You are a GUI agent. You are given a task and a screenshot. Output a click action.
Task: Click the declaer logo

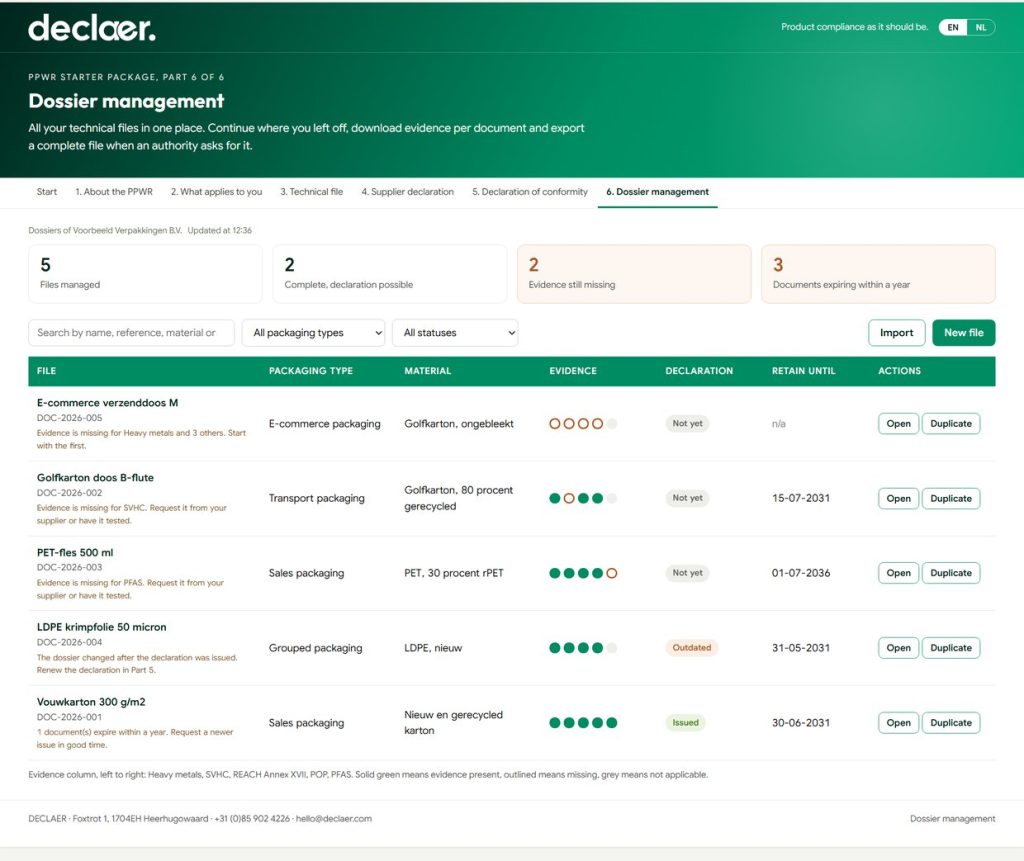(x=91, y=28)
